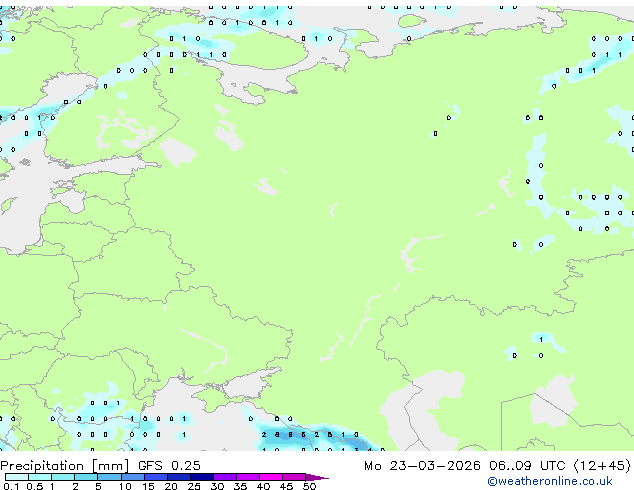The width and height of the screenshot is (634, 490).
Task: Click the '06..09 UTC' time range
Action: tap(527, 466)
